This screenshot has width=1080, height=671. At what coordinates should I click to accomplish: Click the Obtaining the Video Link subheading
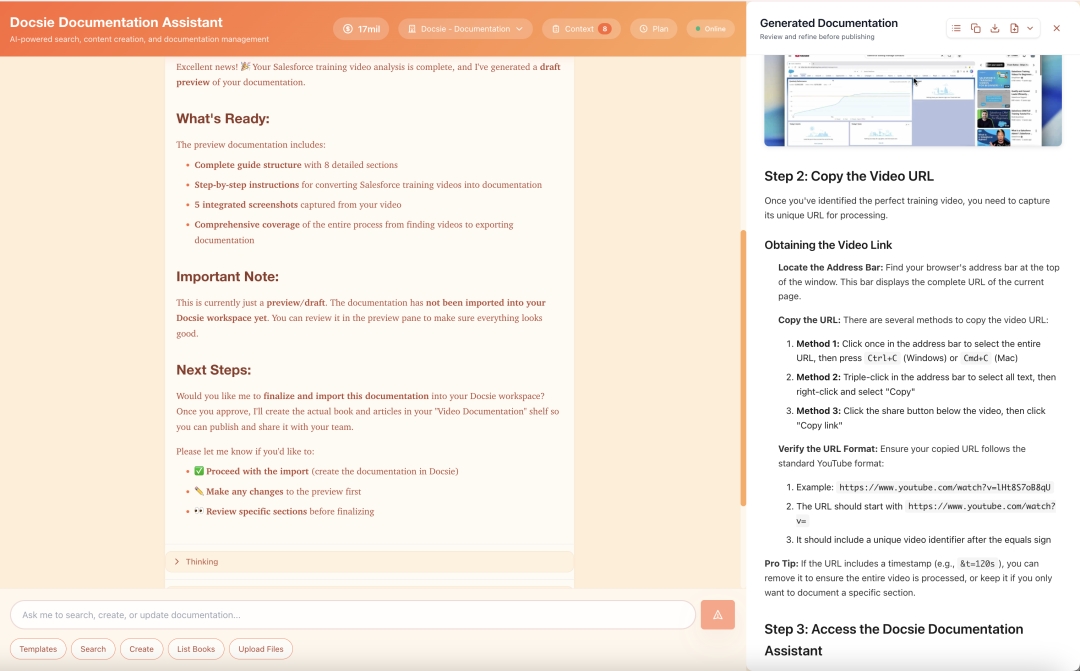[x=828, y=245]
